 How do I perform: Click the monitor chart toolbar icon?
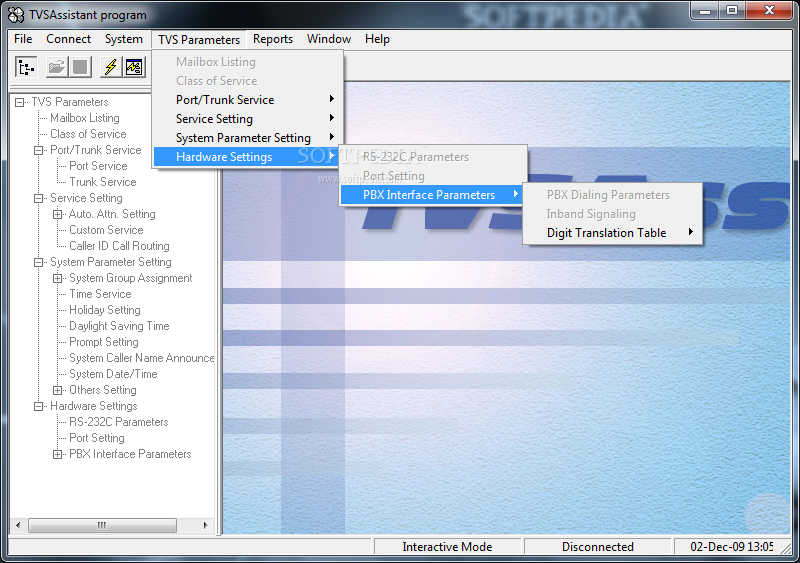(x=134, y=67)
